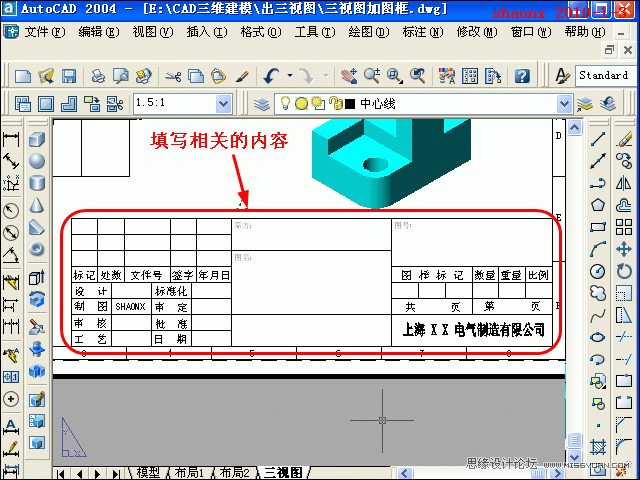The width and height of the screenshot is (640, 480).
Task: Click the Undo arrow icon
Action: pyautogui.click(x=272, y=76)
